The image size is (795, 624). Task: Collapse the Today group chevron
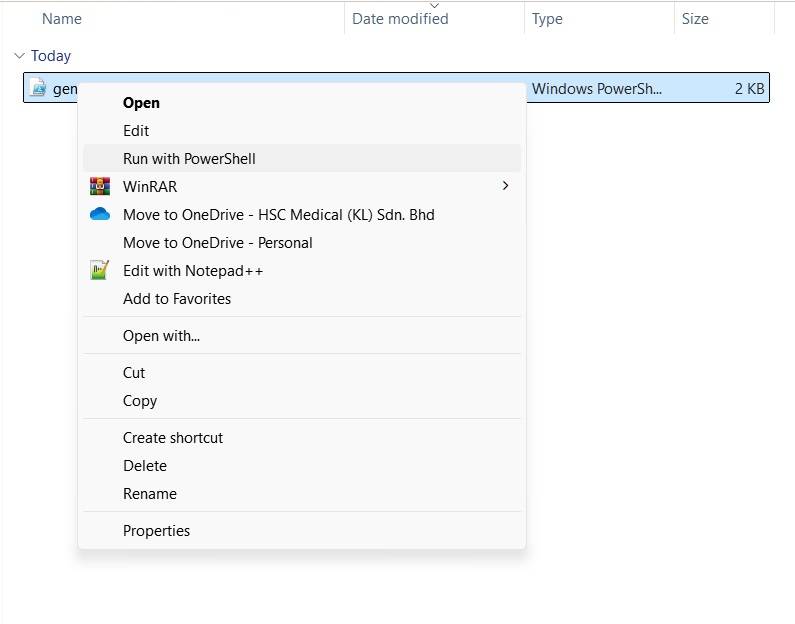pos(19,56)
